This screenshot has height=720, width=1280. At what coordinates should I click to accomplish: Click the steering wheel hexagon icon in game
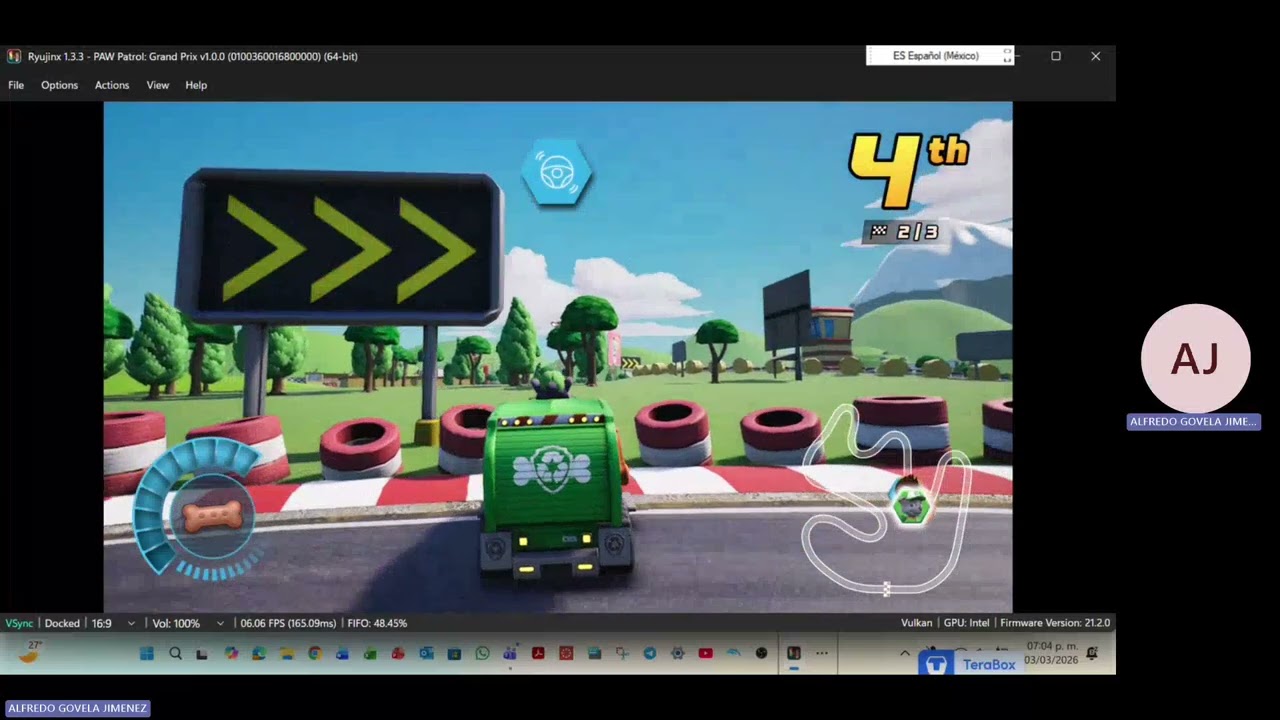point(556,173)
